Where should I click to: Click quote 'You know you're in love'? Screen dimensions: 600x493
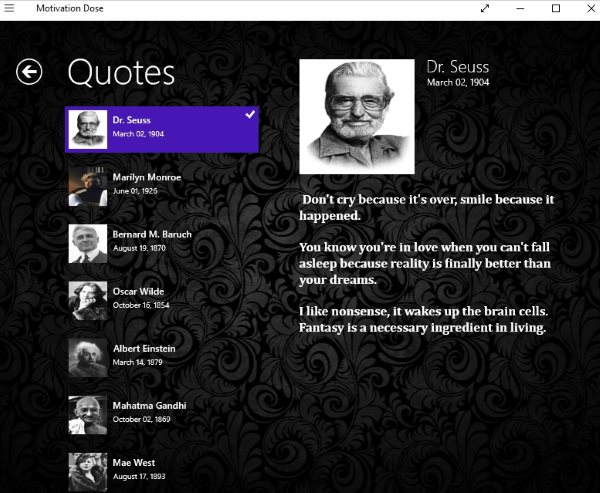point(425,263)
